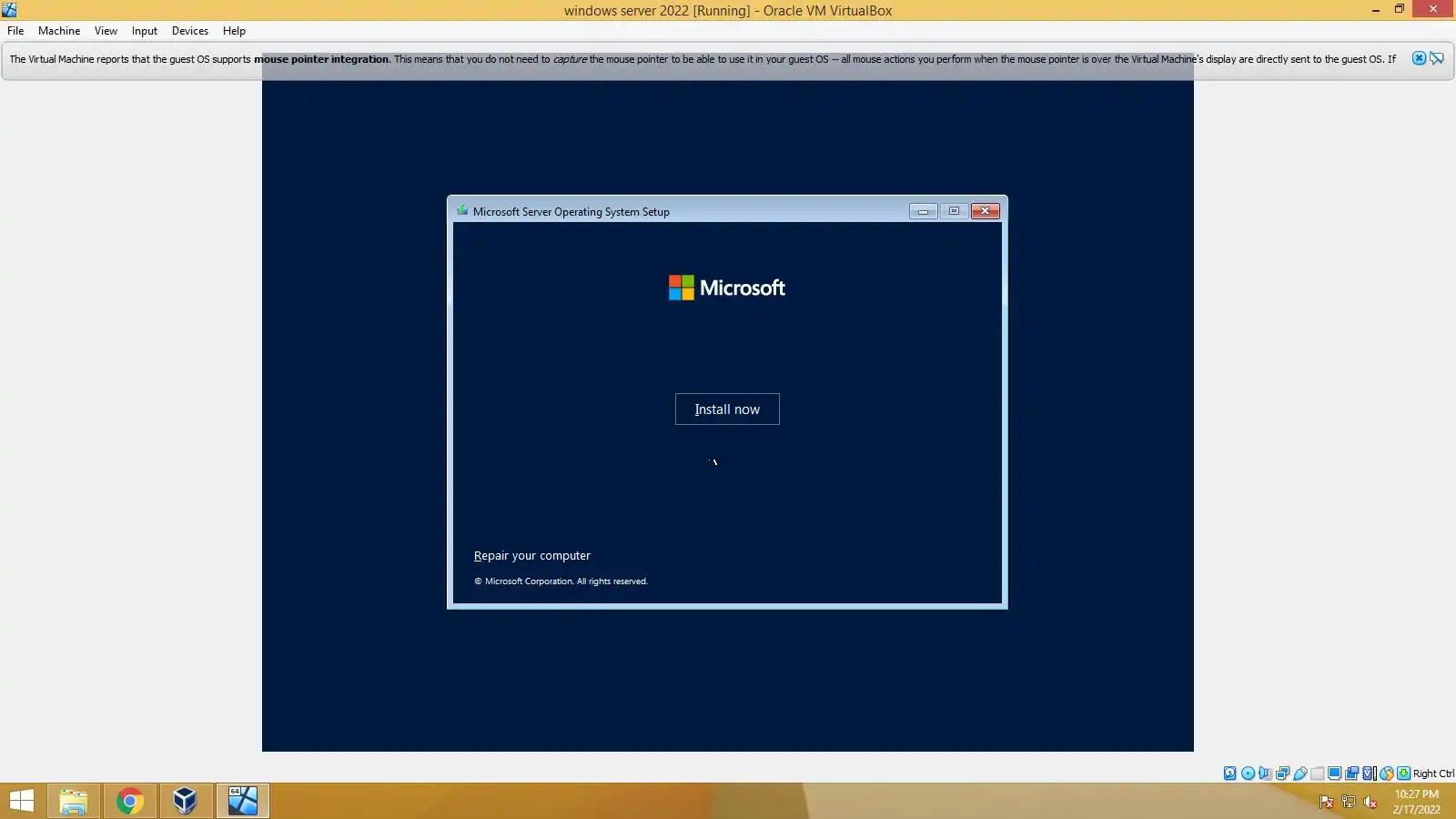Open VirtualBox Manager from the taskbar

186,801
